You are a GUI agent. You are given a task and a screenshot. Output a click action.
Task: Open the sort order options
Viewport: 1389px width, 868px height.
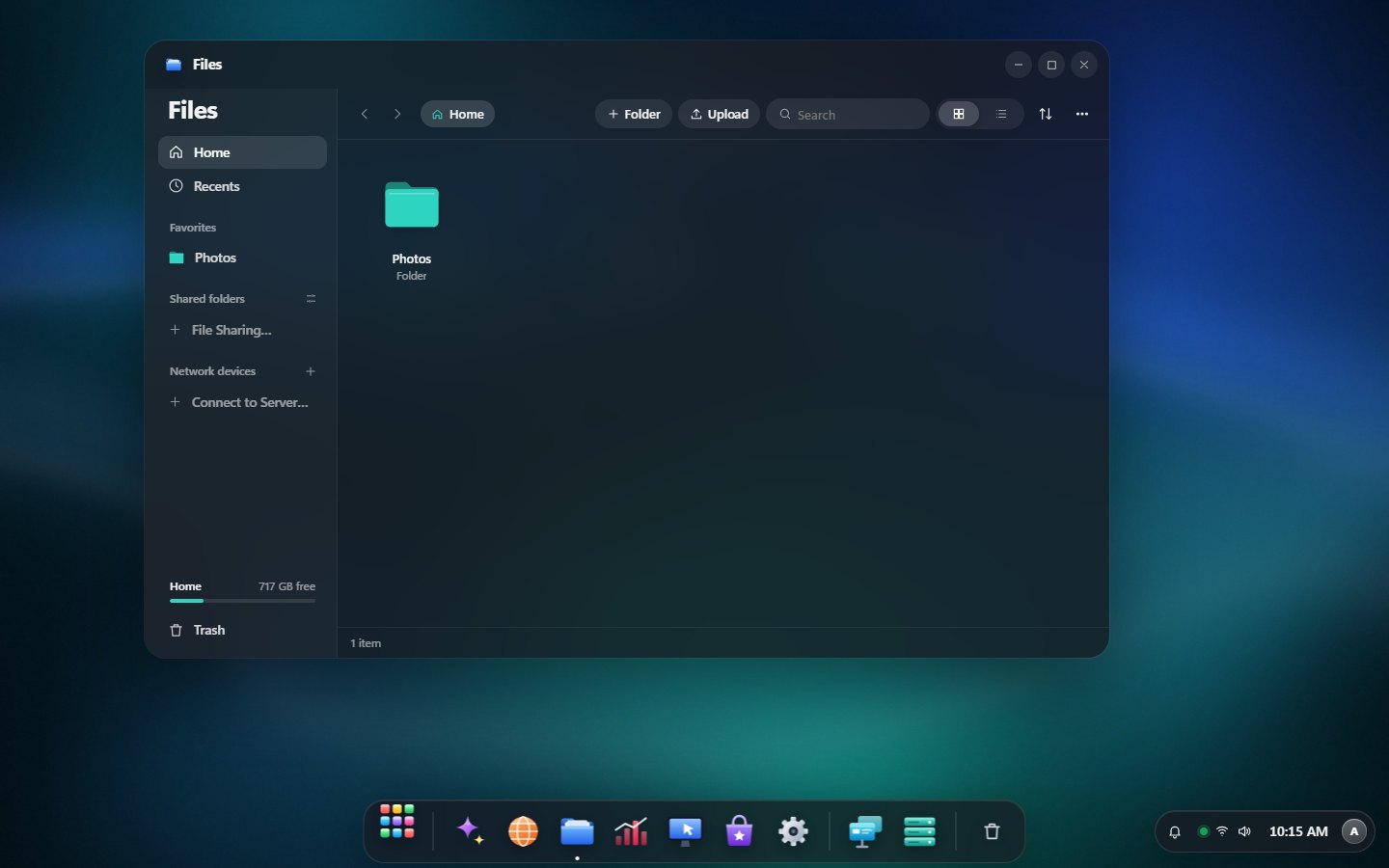pos(1046,114)
